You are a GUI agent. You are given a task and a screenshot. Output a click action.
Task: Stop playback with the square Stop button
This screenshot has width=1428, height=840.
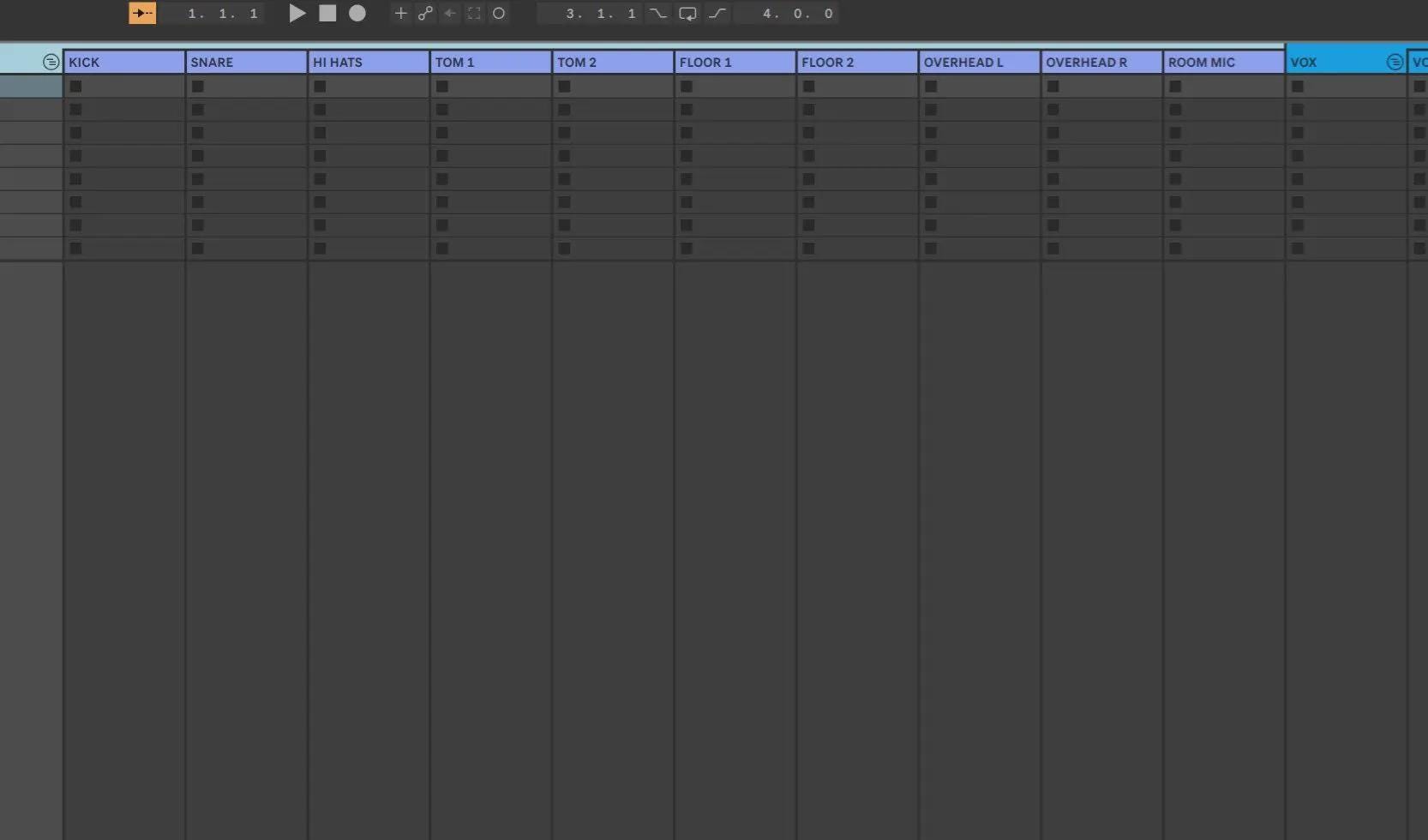(327, 13)
